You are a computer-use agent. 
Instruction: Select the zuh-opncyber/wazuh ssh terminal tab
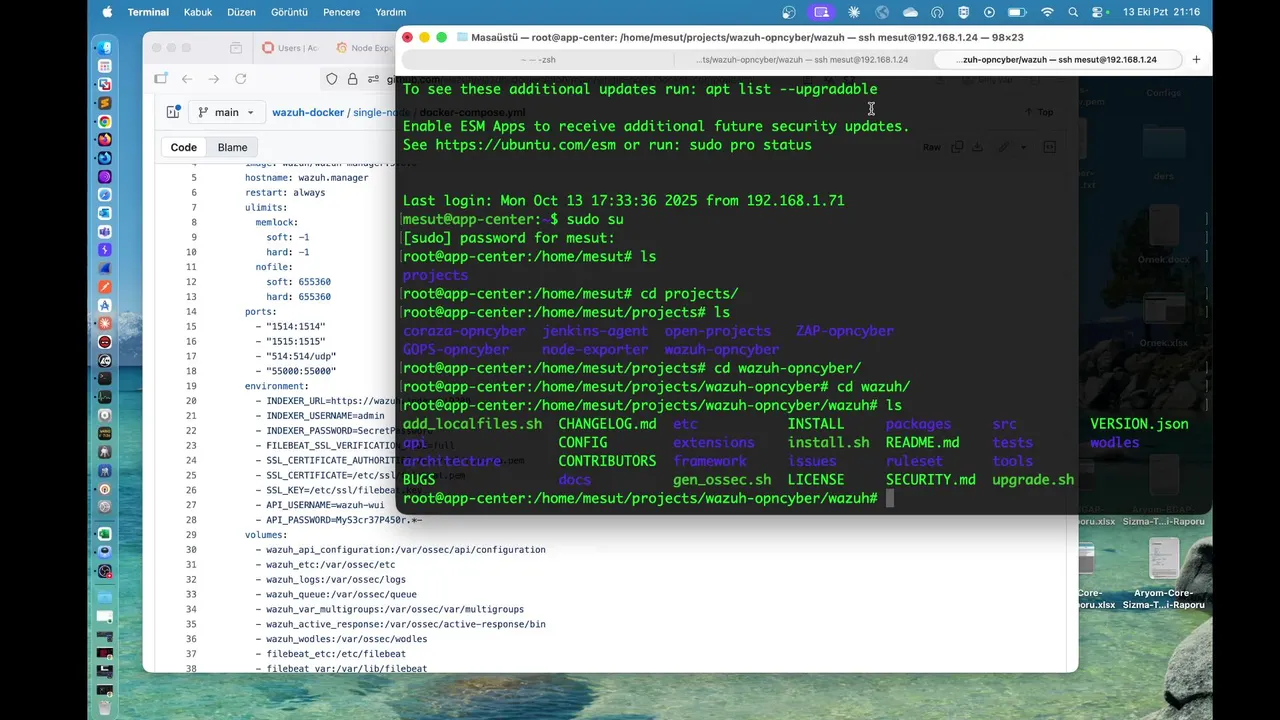point(1056,60)
